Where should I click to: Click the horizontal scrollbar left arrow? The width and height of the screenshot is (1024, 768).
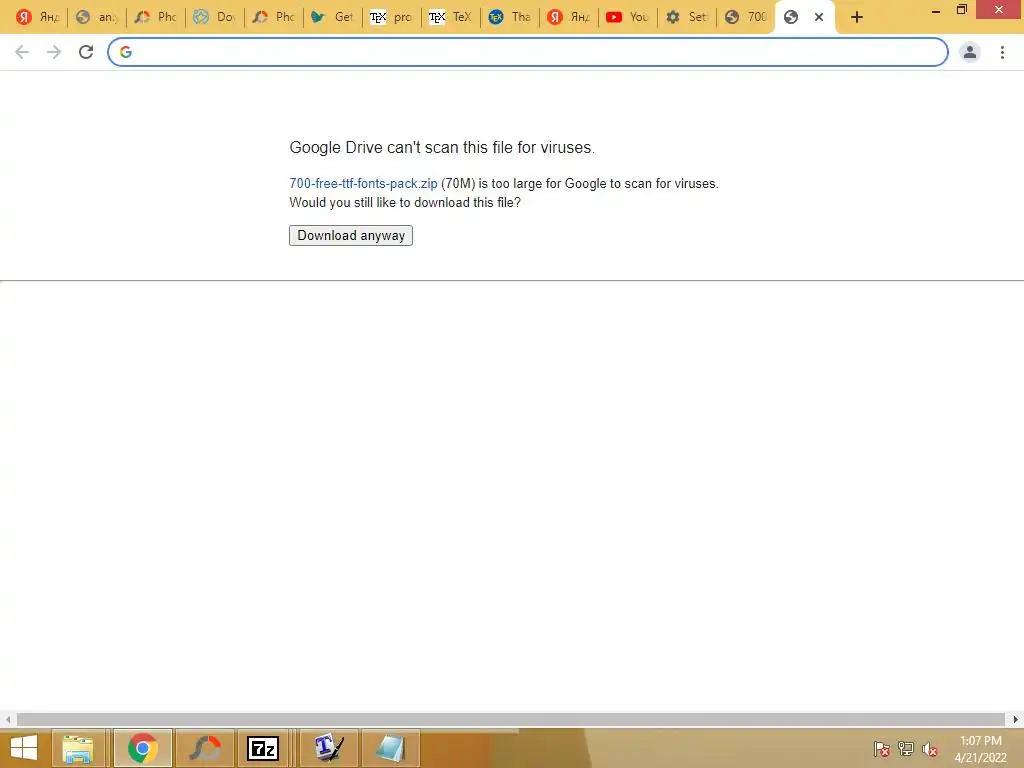[x=8, y=719]
